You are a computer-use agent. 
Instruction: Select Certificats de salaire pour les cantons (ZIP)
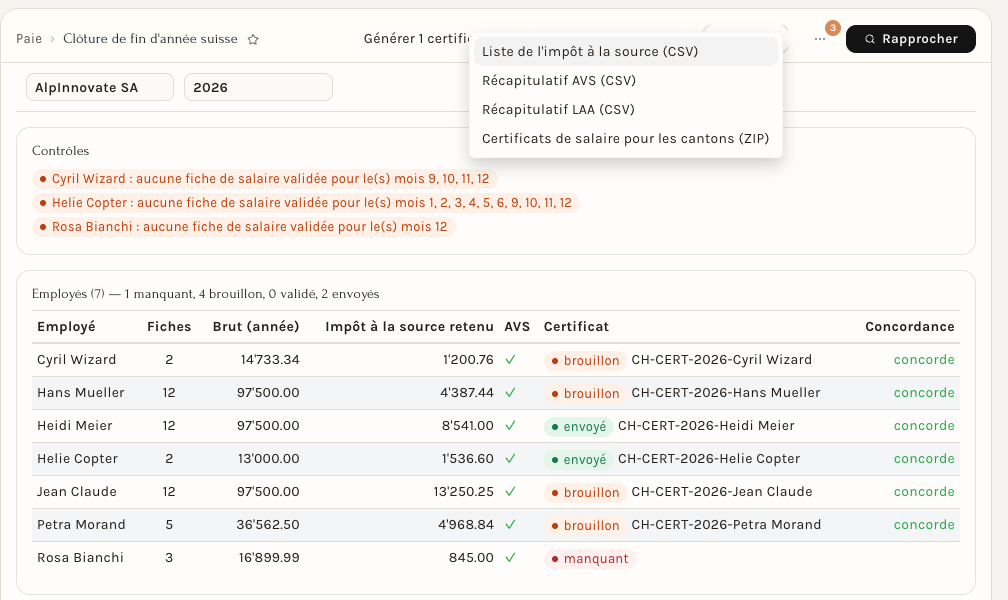[626, 138]
